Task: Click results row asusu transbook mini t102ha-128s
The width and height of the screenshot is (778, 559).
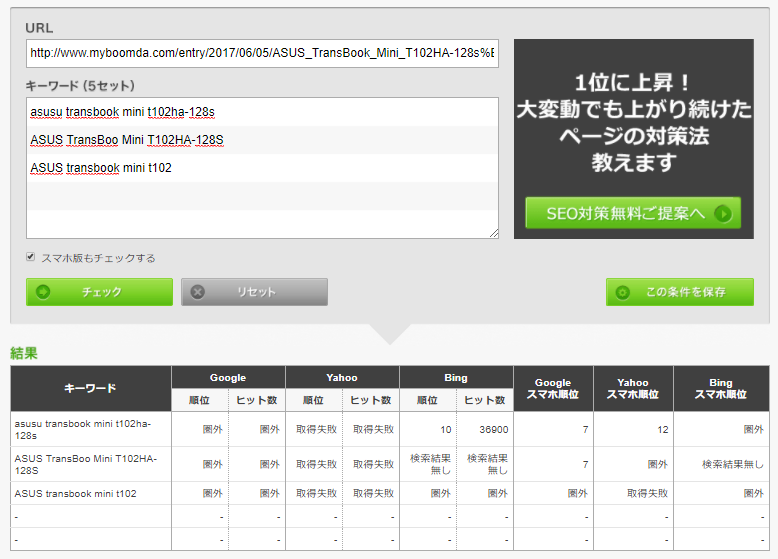Action: pos(389,430)
